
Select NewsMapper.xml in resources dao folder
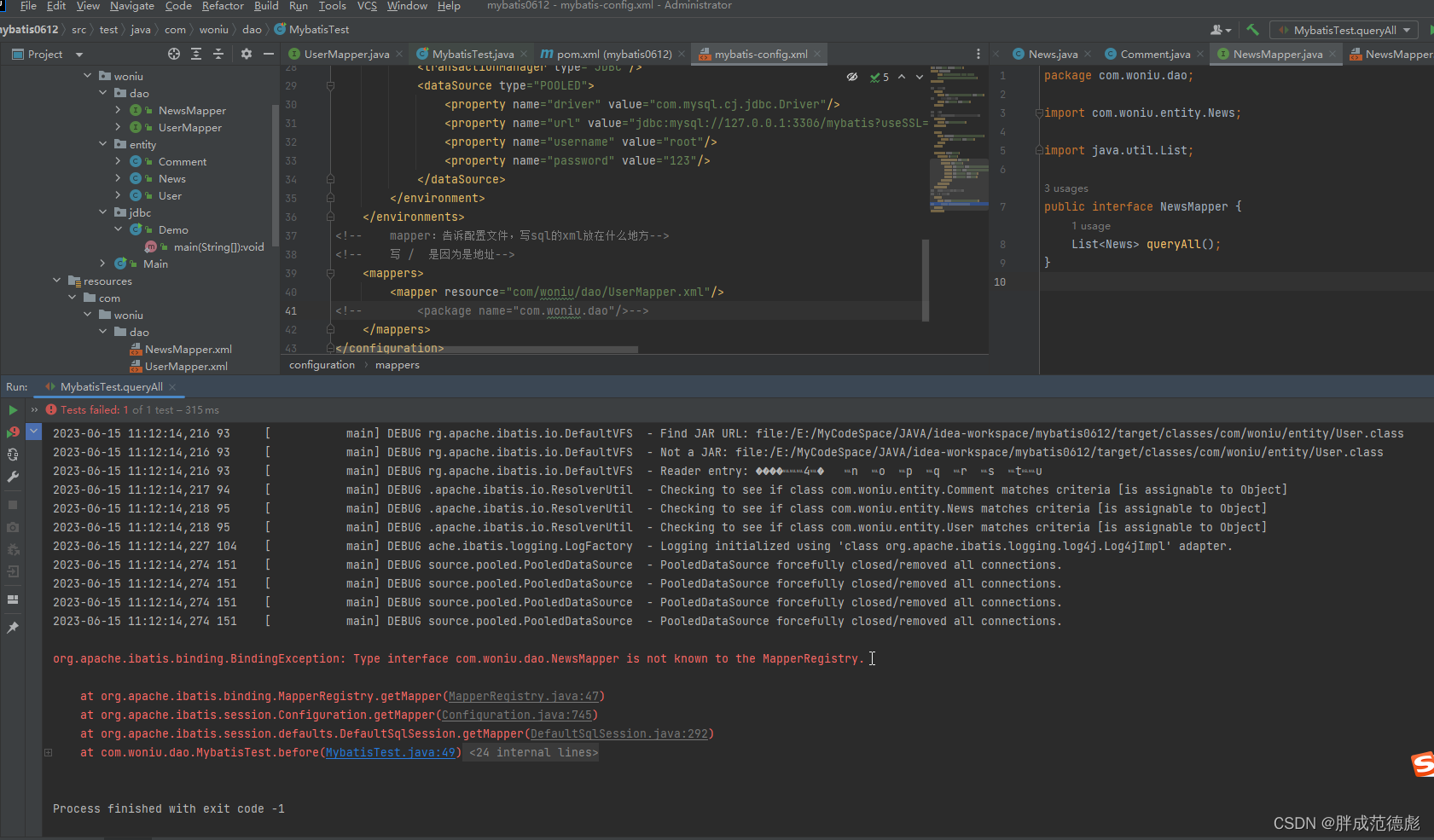point(188,349)
